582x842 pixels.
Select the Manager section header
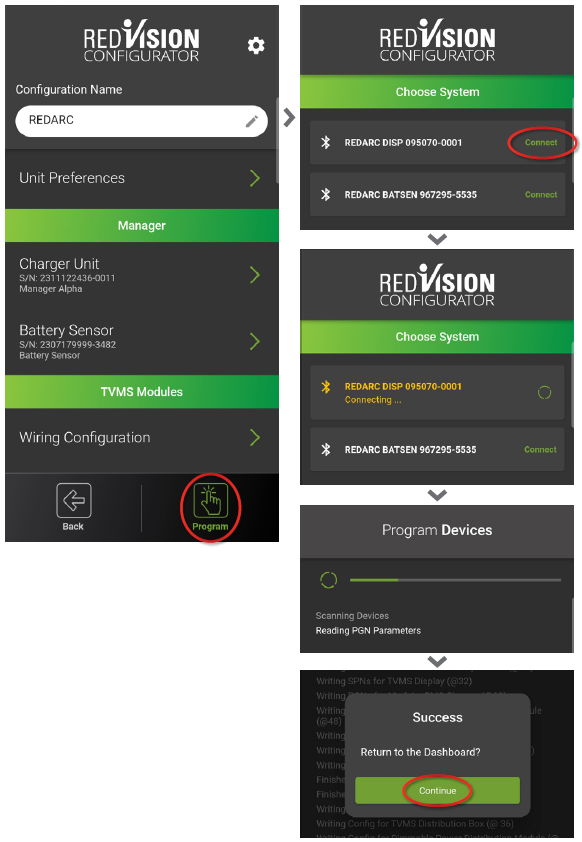point(142,226)
